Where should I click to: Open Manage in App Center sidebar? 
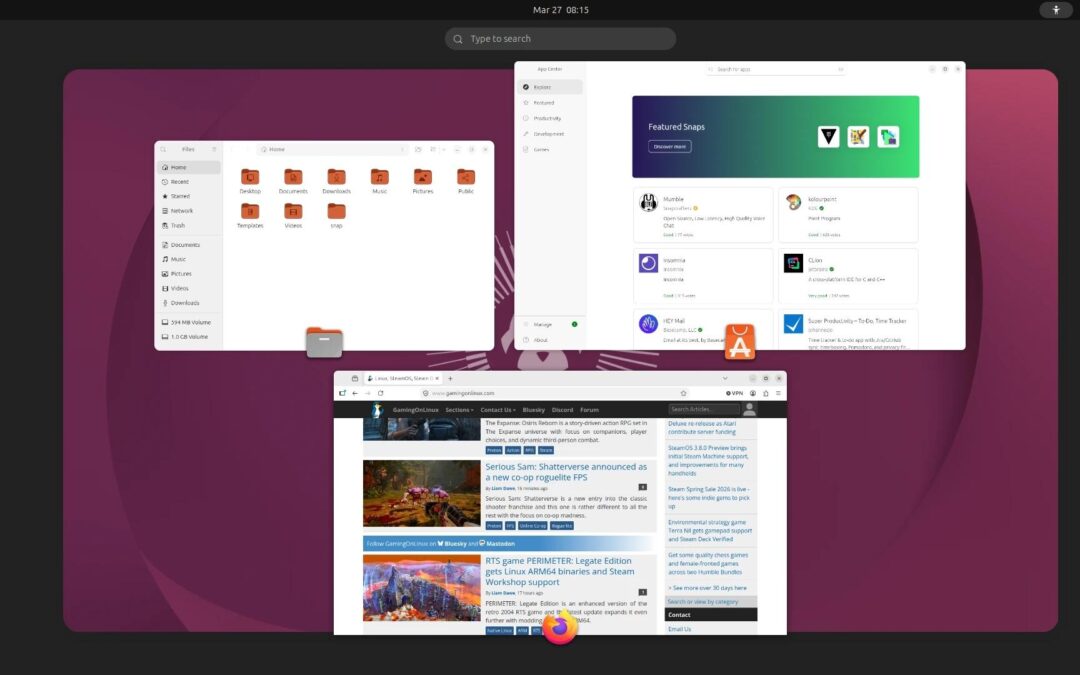(550, 324)
